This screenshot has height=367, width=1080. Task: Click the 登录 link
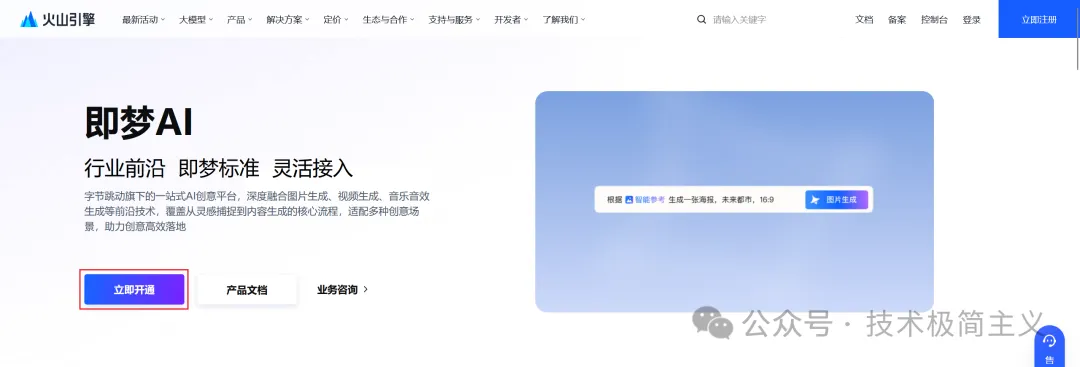click(x=971, y=19)
